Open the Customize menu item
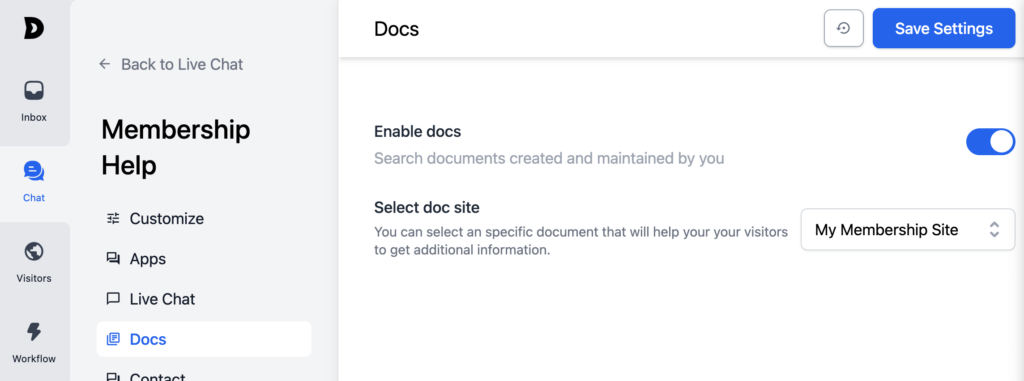 click(x=204, y=218)
